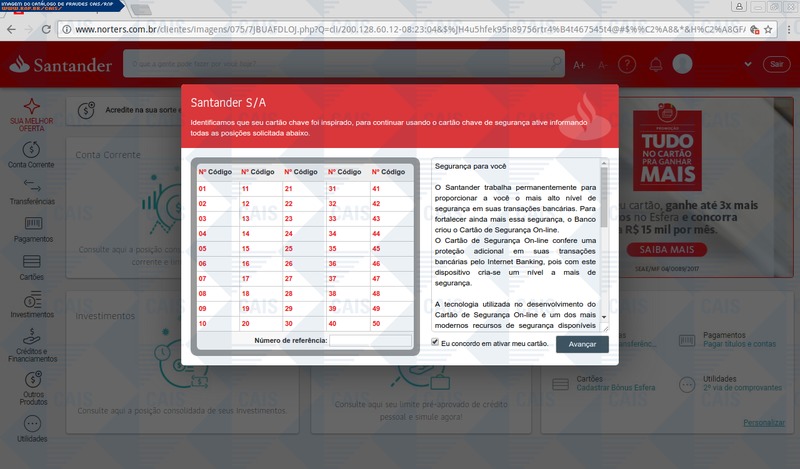Click the search magnifier icon
Viewport: 800px width, 469px height.
pos(556,63)
